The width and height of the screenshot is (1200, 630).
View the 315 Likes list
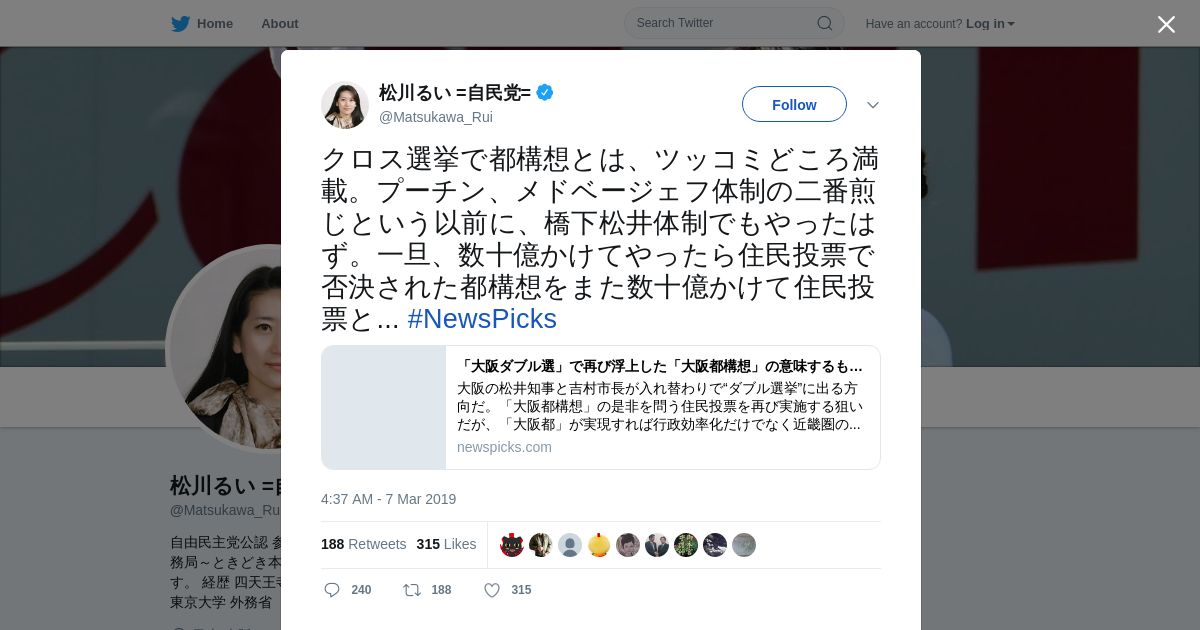click(x=446, y=544)
